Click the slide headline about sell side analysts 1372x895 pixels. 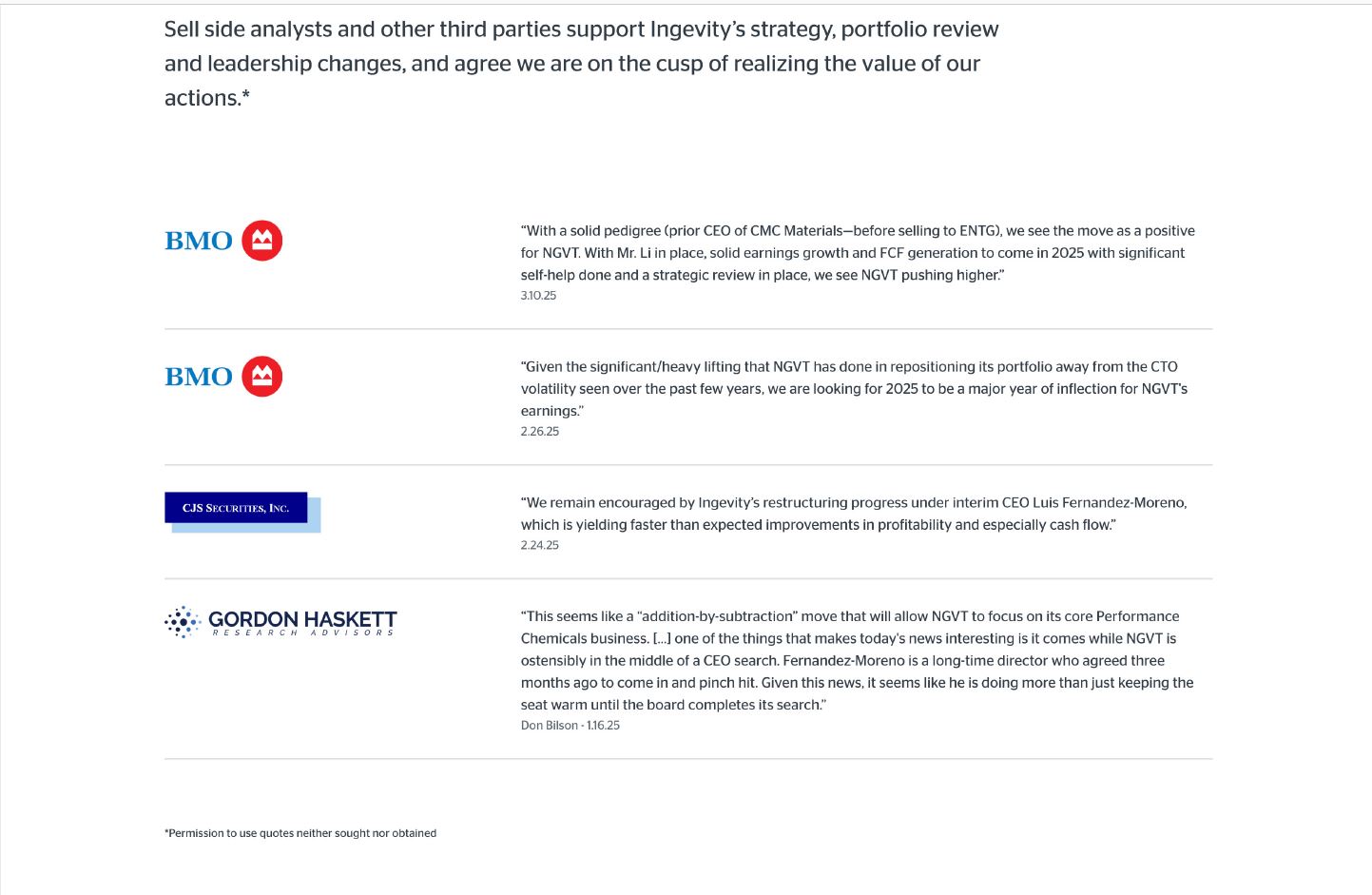(581, 63)
